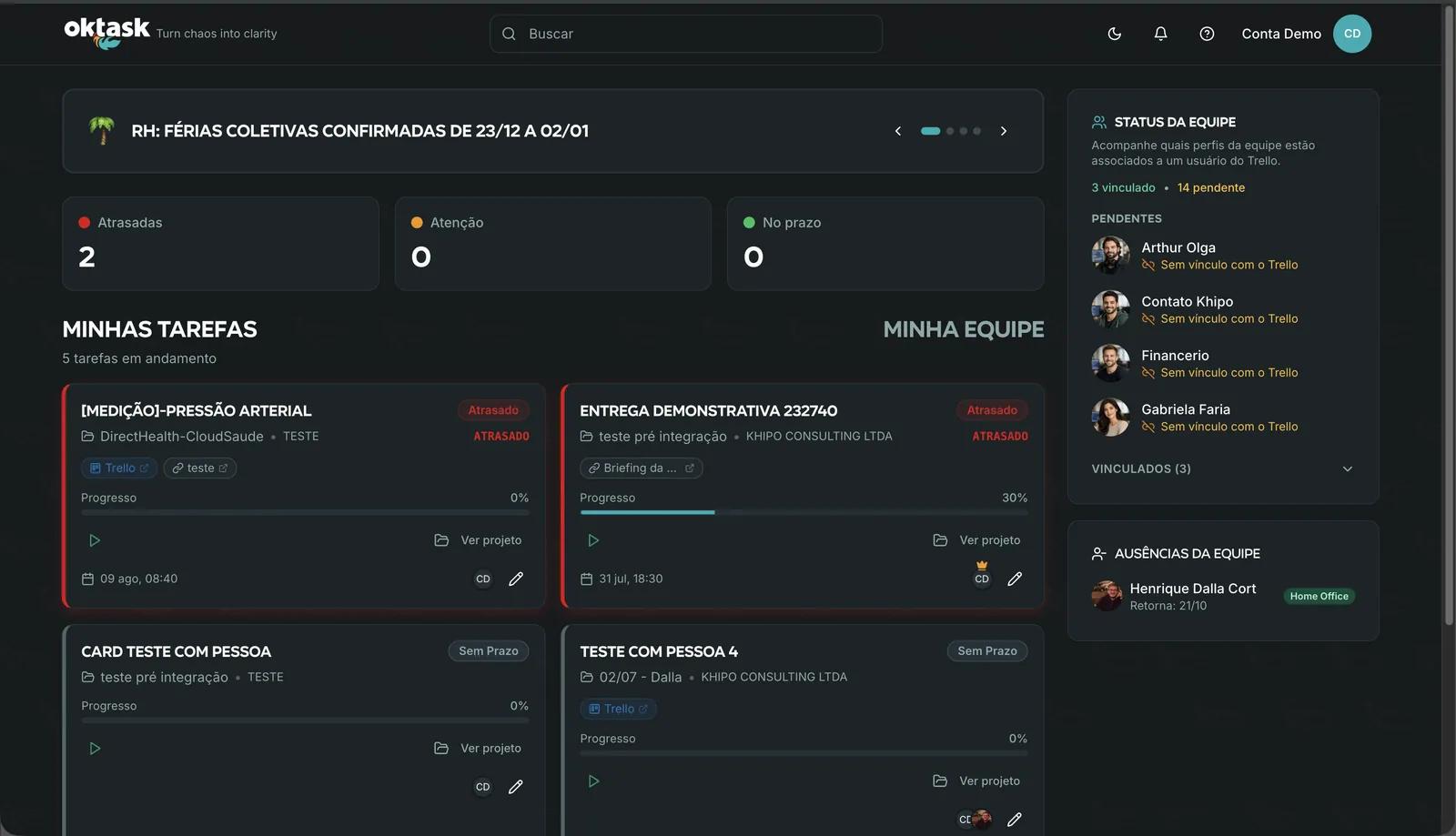Click Atrasado badge on Entrega Demonstrativa

(992, 410)
